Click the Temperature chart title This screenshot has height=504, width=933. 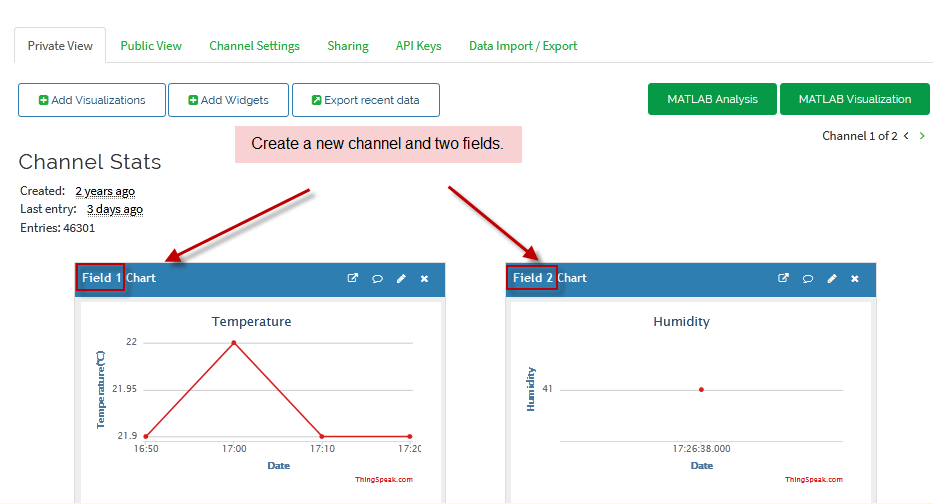tap(252, 321)
